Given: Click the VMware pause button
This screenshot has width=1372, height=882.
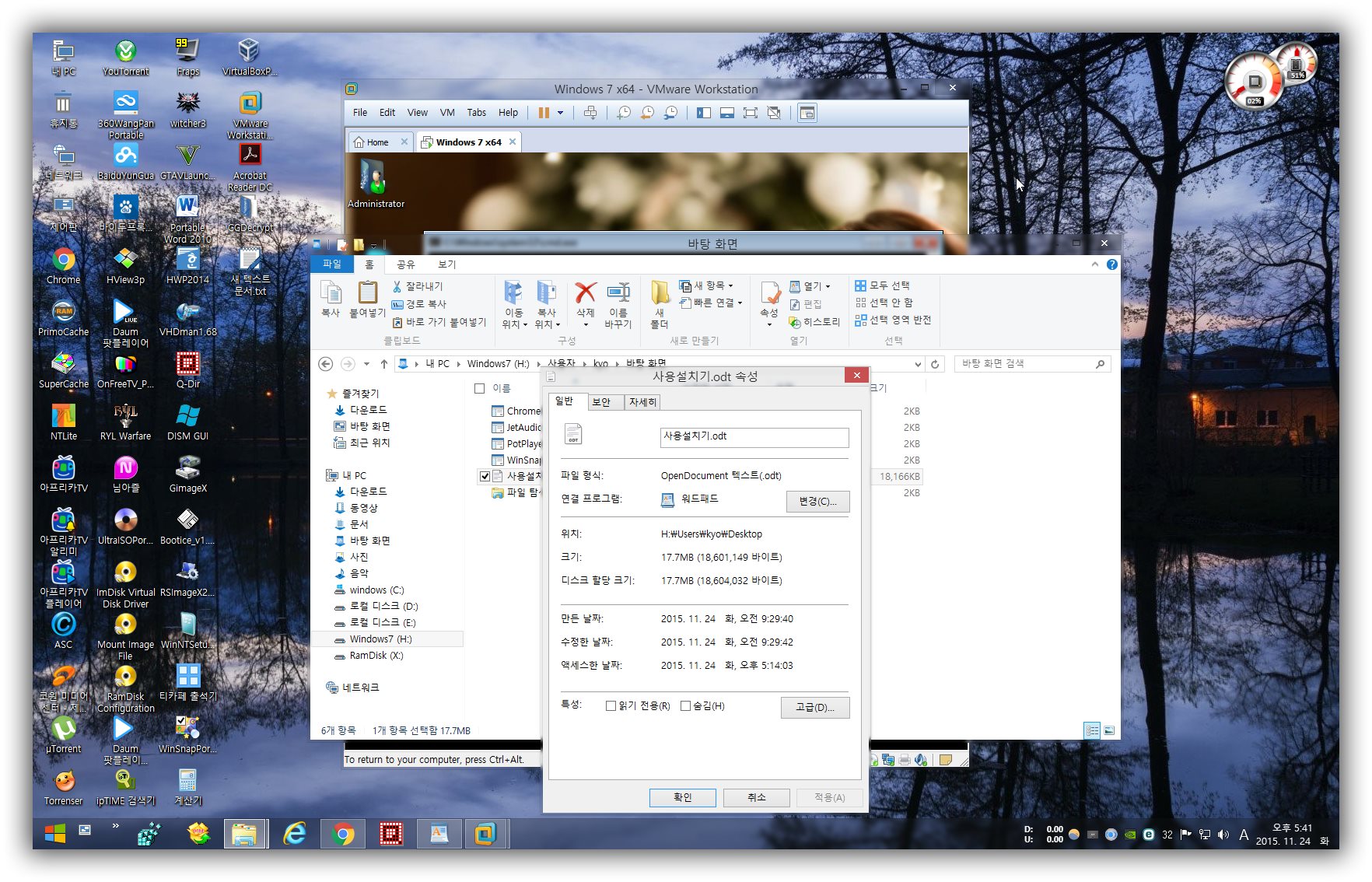Looking at the screenshot, I should pos(544,113).
